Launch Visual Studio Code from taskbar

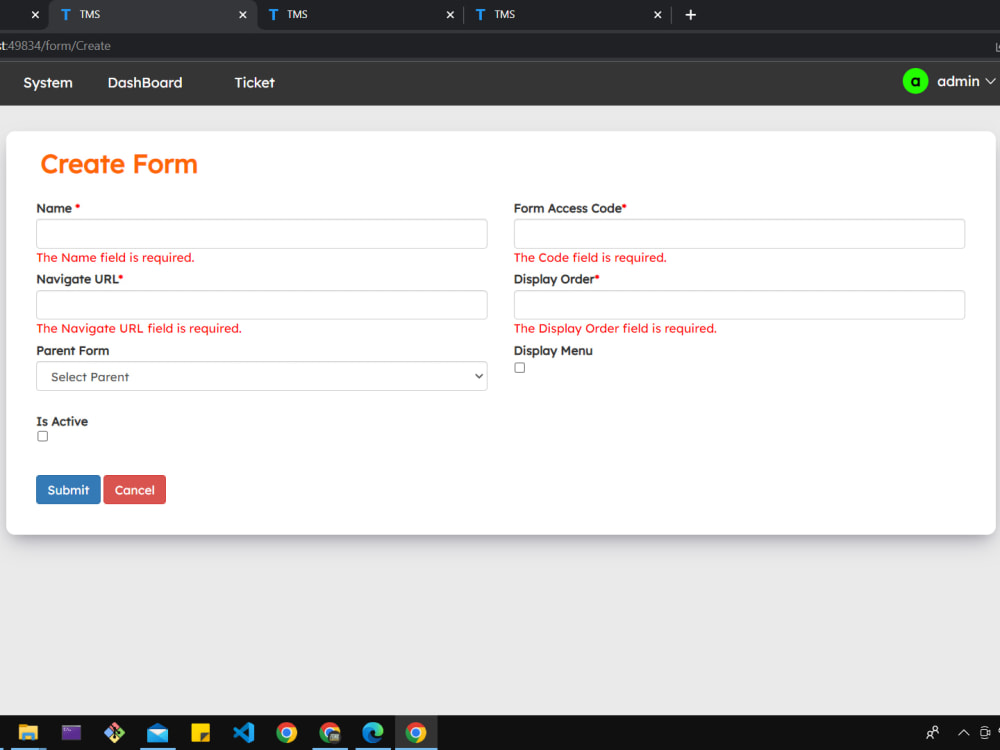(244, 732)
